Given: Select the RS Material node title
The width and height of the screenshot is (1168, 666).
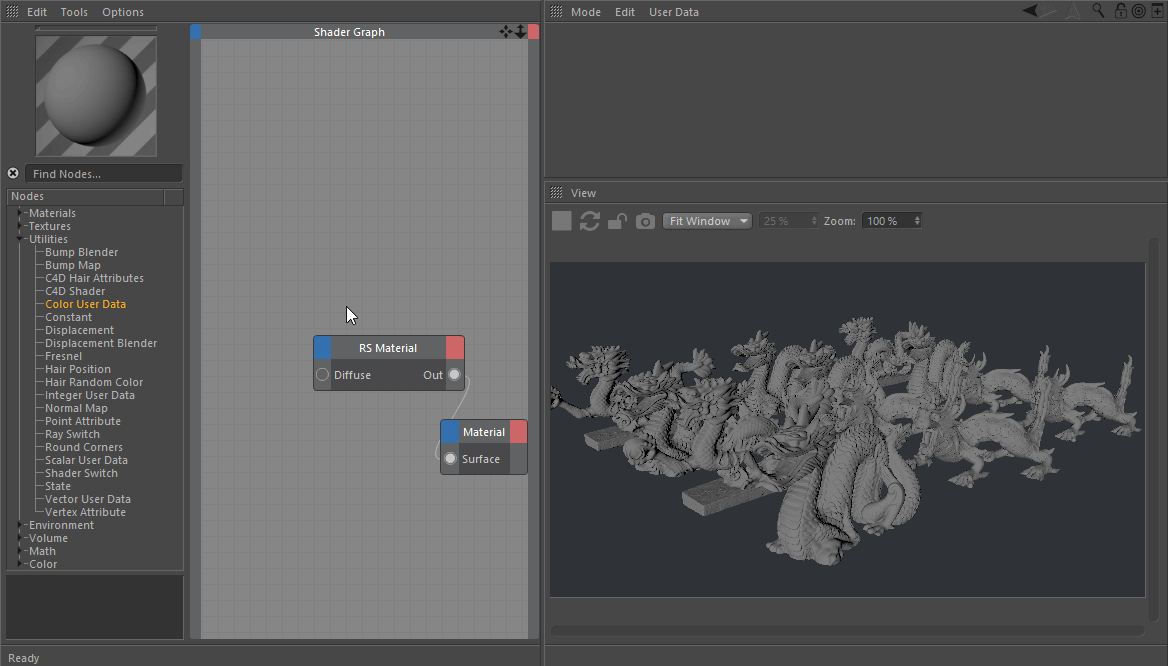Looking at the screenshot, I should click(388, 348).
